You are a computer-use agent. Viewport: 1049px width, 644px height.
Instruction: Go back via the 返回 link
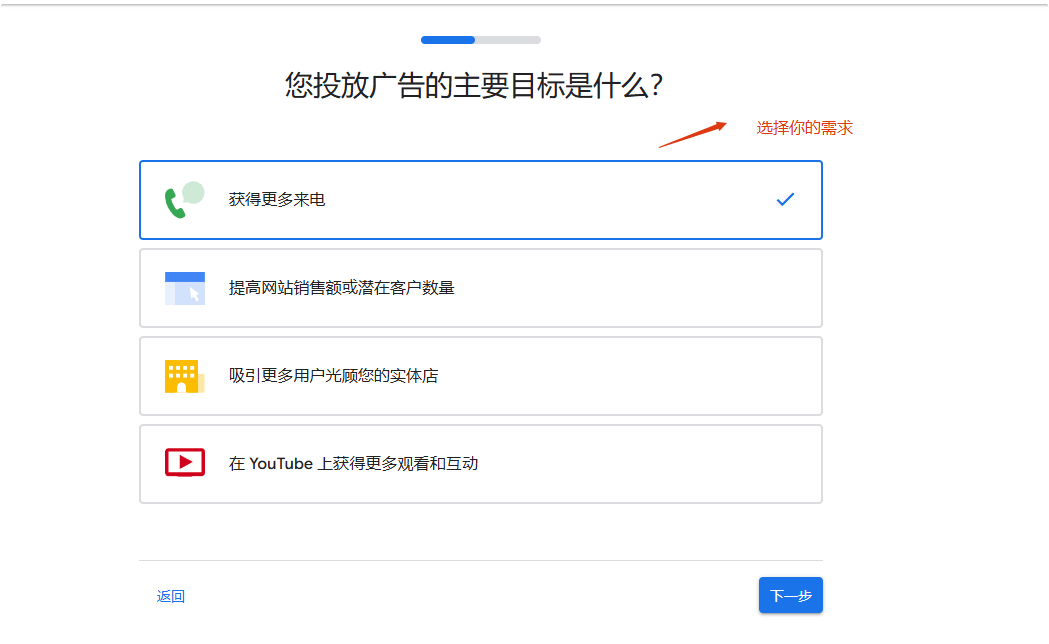click(171, 596)
